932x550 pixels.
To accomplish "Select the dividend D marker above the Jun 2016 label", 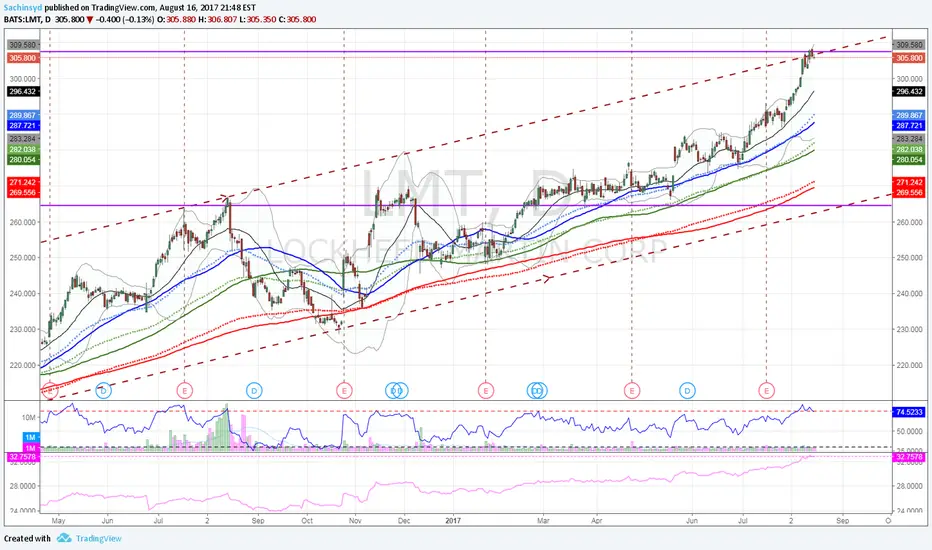I will point(103,391).
